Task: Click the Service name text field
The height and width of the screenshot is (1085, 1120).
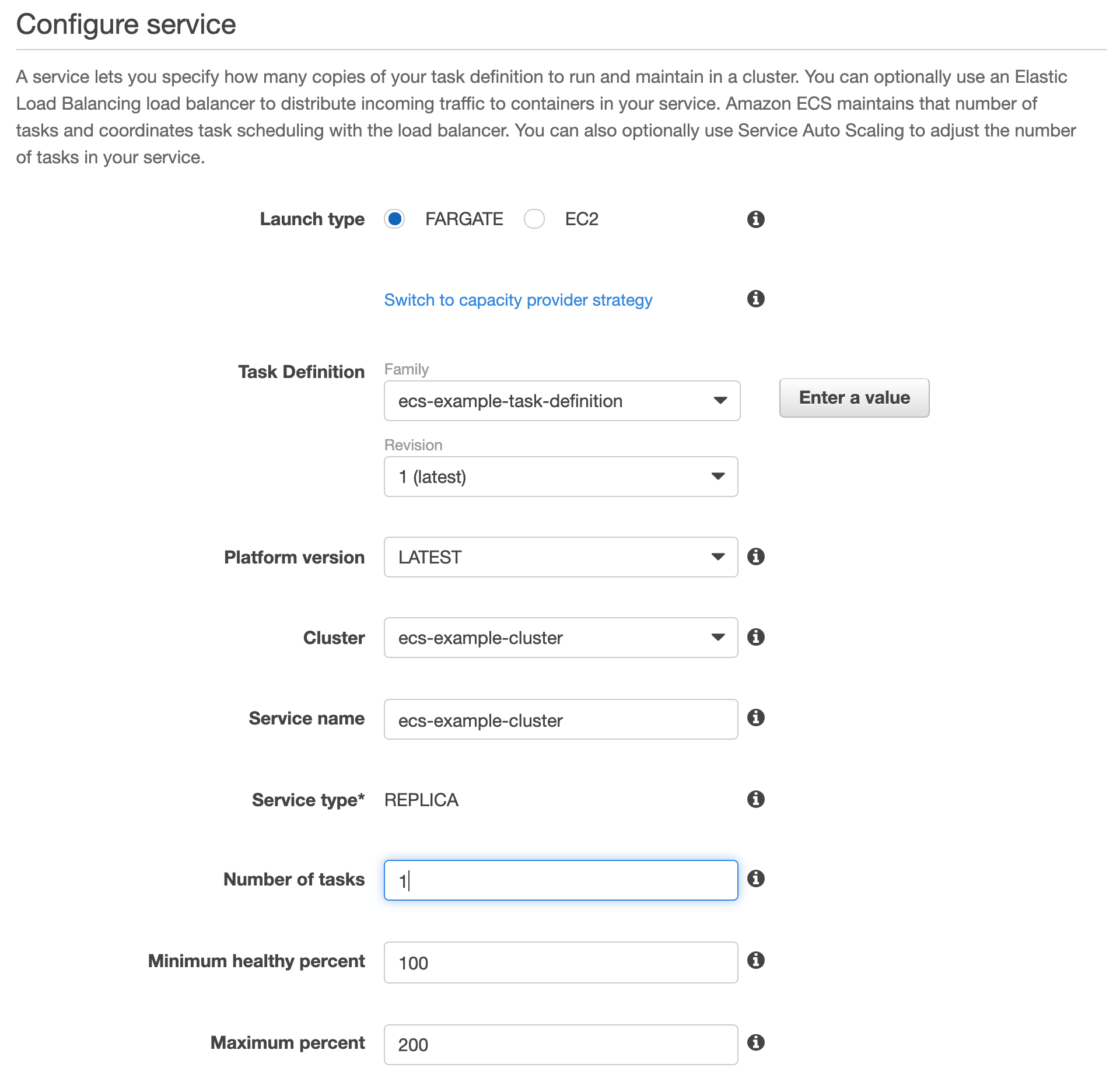Action: pos(560,720)
